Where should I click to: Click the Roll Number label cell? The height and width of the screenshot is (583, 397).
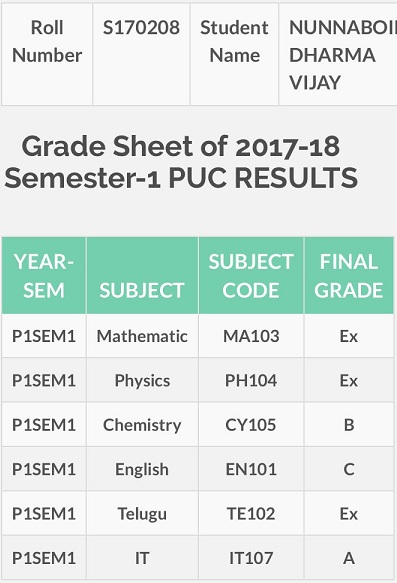[47, 54]
